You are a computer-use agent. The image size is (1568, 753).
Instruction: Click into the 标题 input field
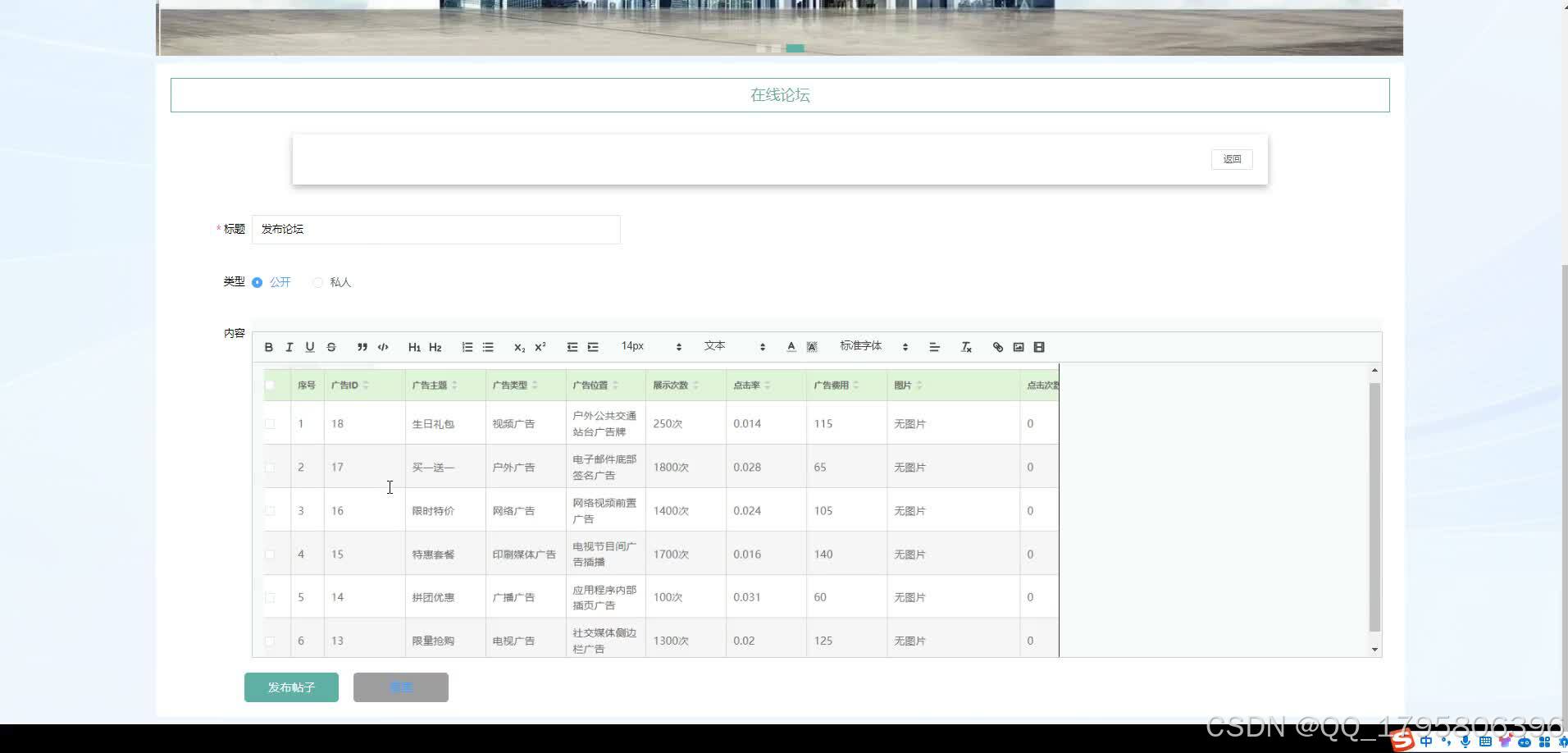[435, 229]
